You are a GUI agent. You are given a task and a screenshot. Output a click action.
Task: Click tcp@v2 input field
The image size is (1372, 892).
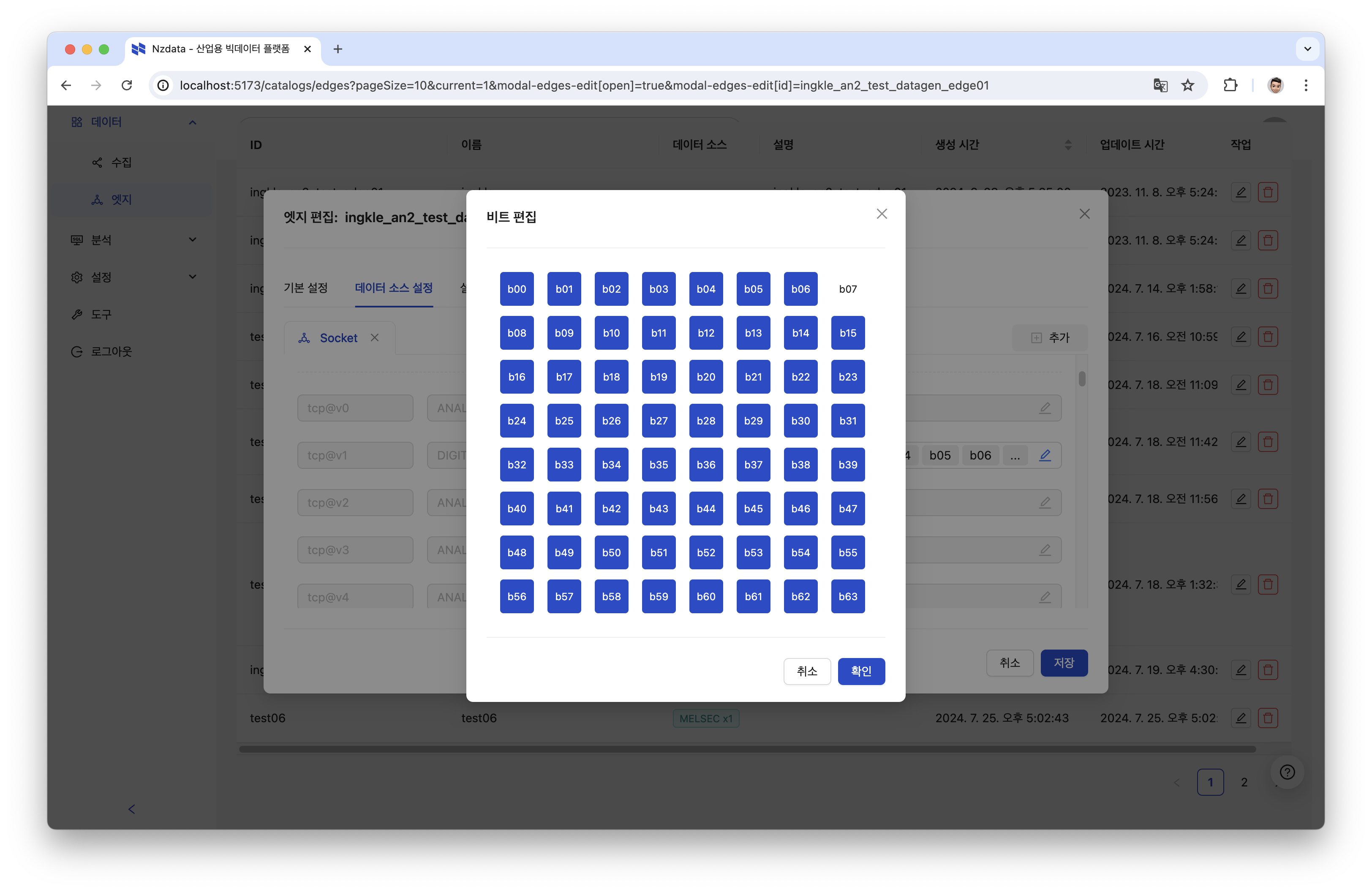pos(355,503)
